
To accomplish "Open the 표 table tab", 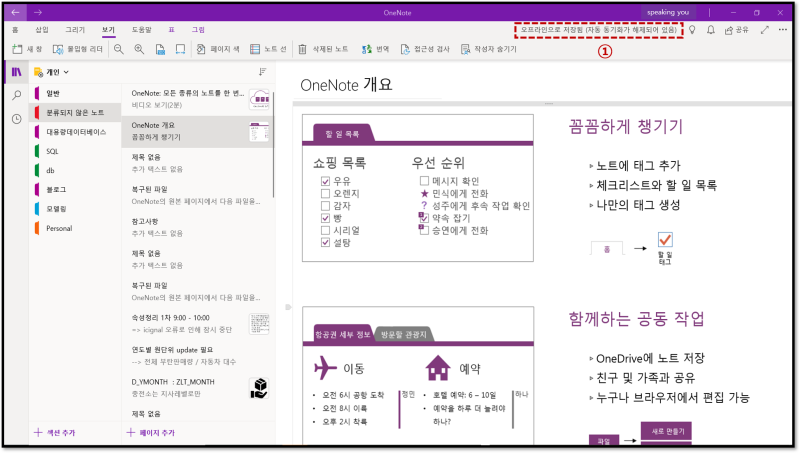I will (171, 30).
